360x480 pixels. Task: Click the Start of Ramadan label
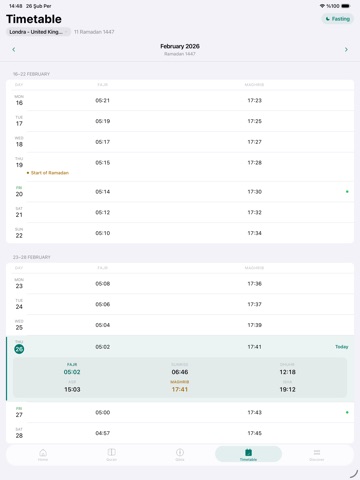(x=50, y=173)
